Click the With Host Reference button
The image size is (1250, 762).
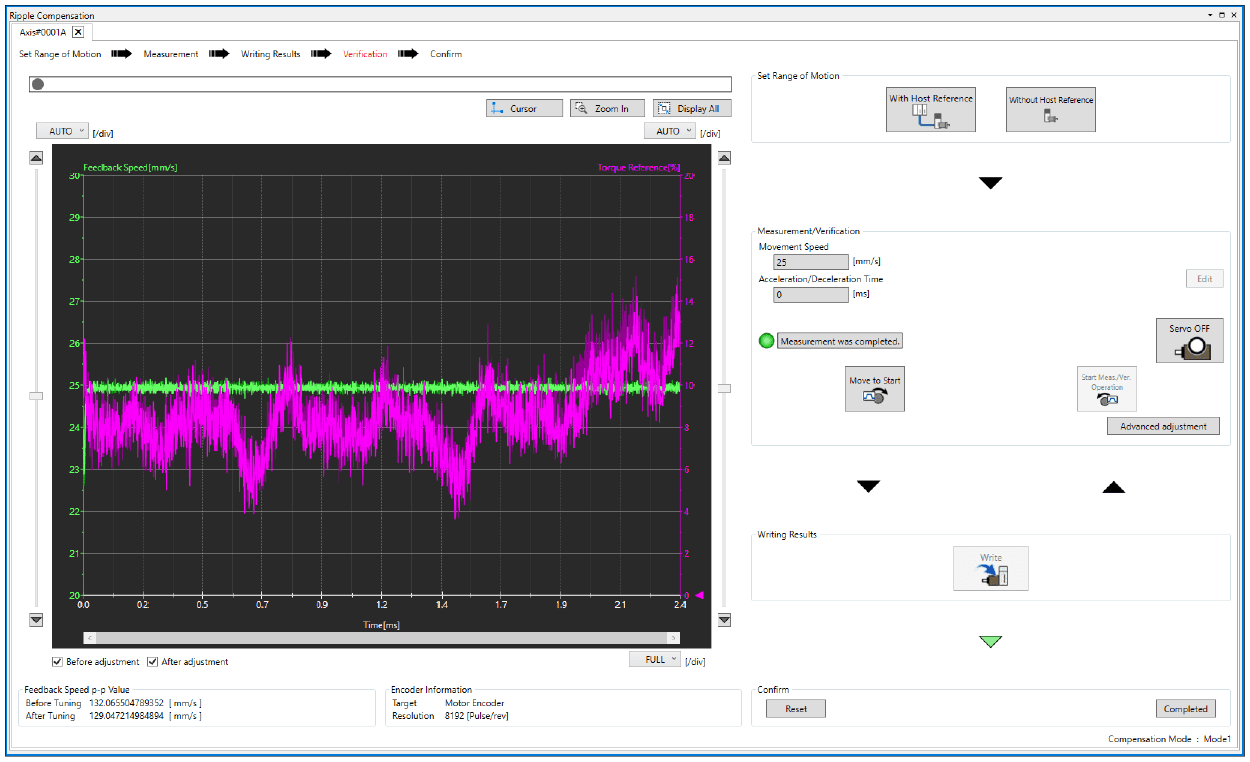point(930,109)
